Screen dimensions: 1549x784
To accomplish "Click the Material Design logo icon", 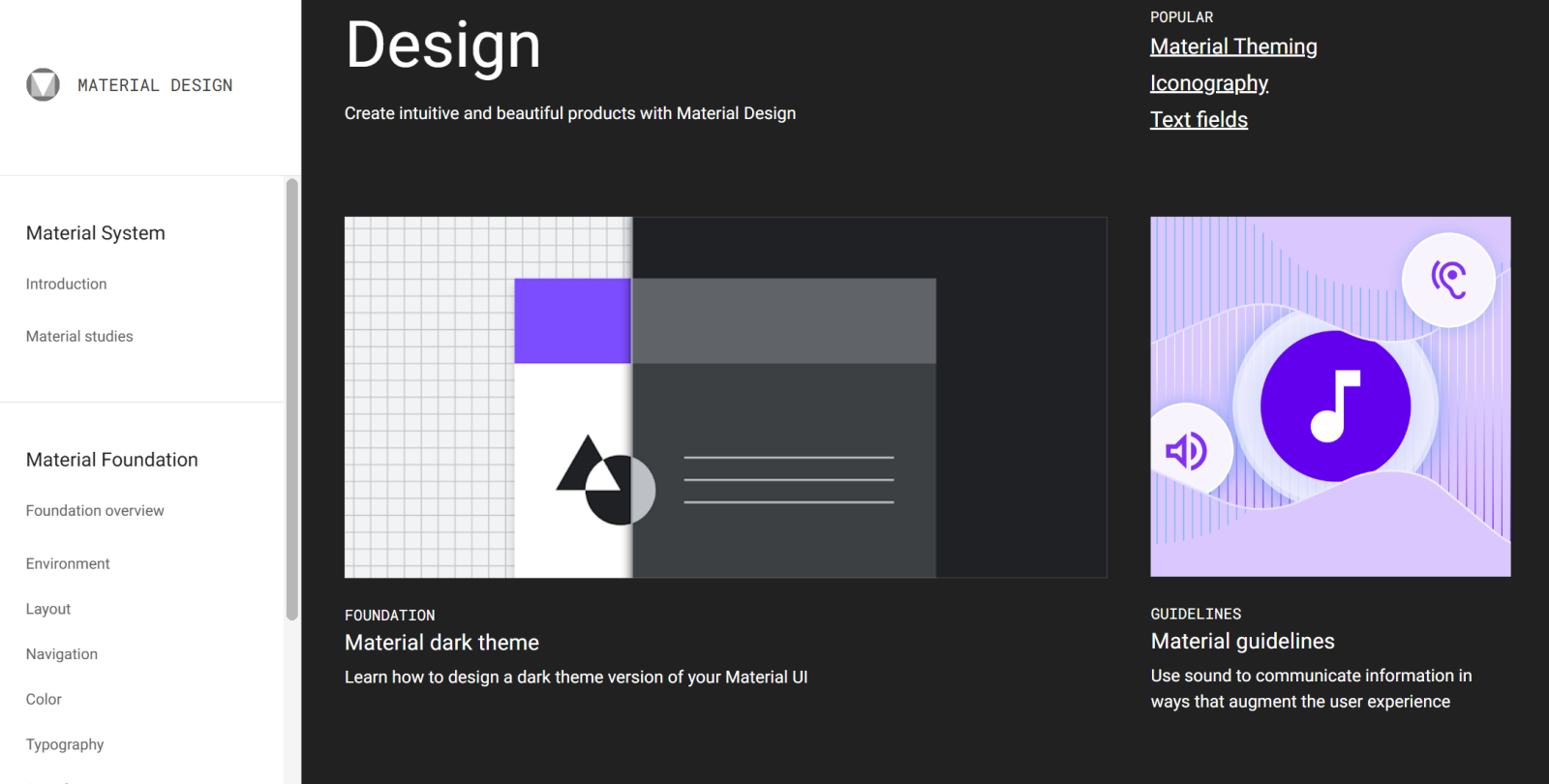I will 43,85.
